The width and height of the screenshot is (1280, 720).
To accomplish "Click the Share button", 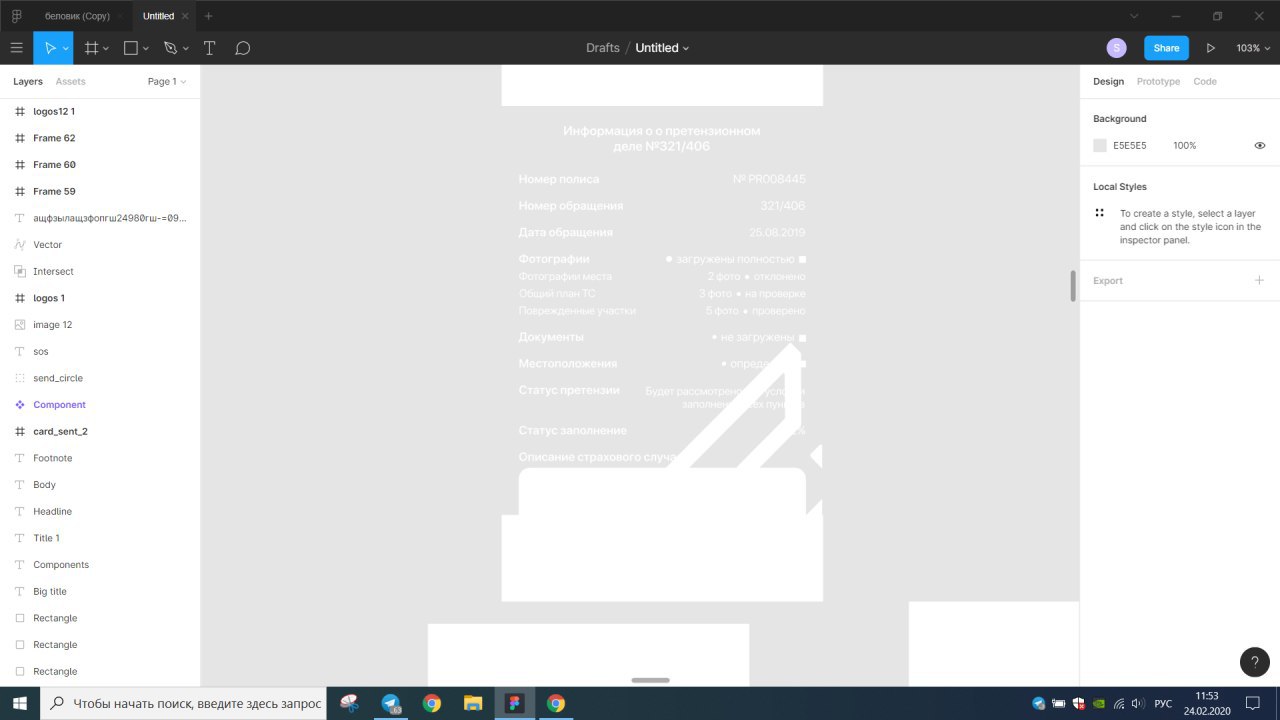I will (x=1166, y=48).
